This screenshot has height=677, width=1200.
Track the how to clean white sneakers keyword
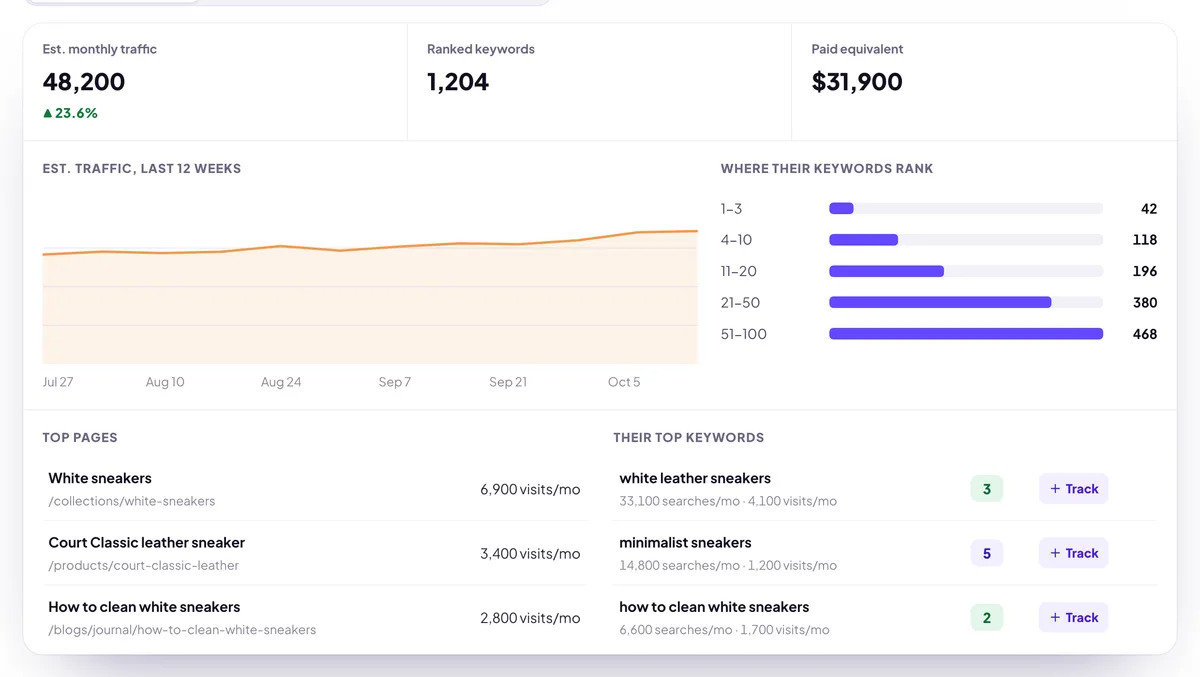[x=1074, y=617]
